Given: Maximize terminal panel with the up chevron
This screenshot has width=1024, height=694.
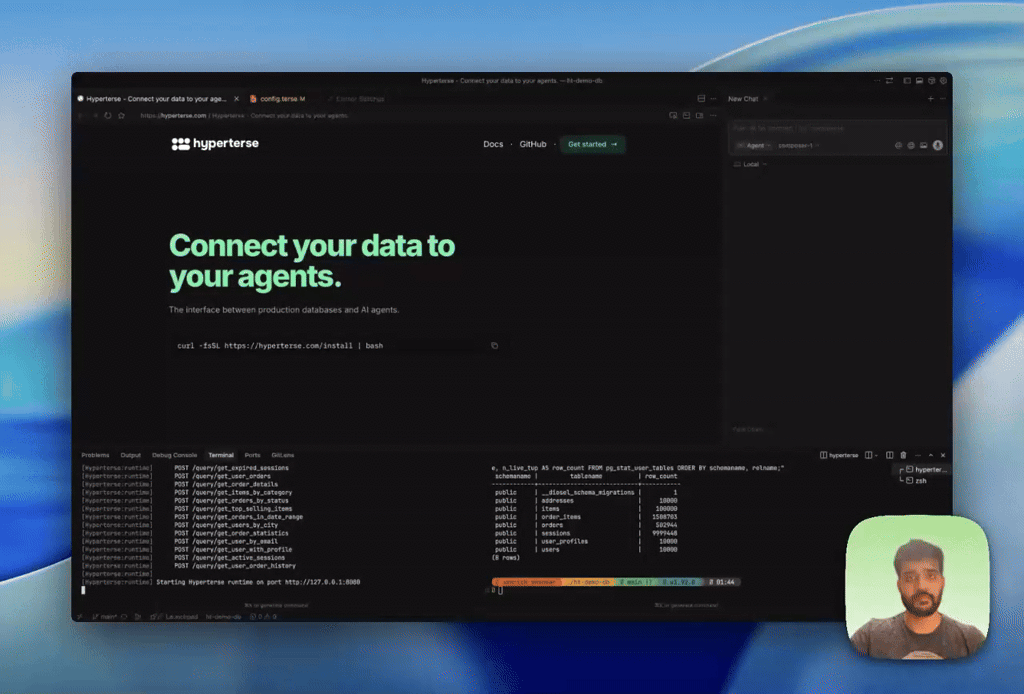Looking at the screenshot, I should tap(931, 455).
